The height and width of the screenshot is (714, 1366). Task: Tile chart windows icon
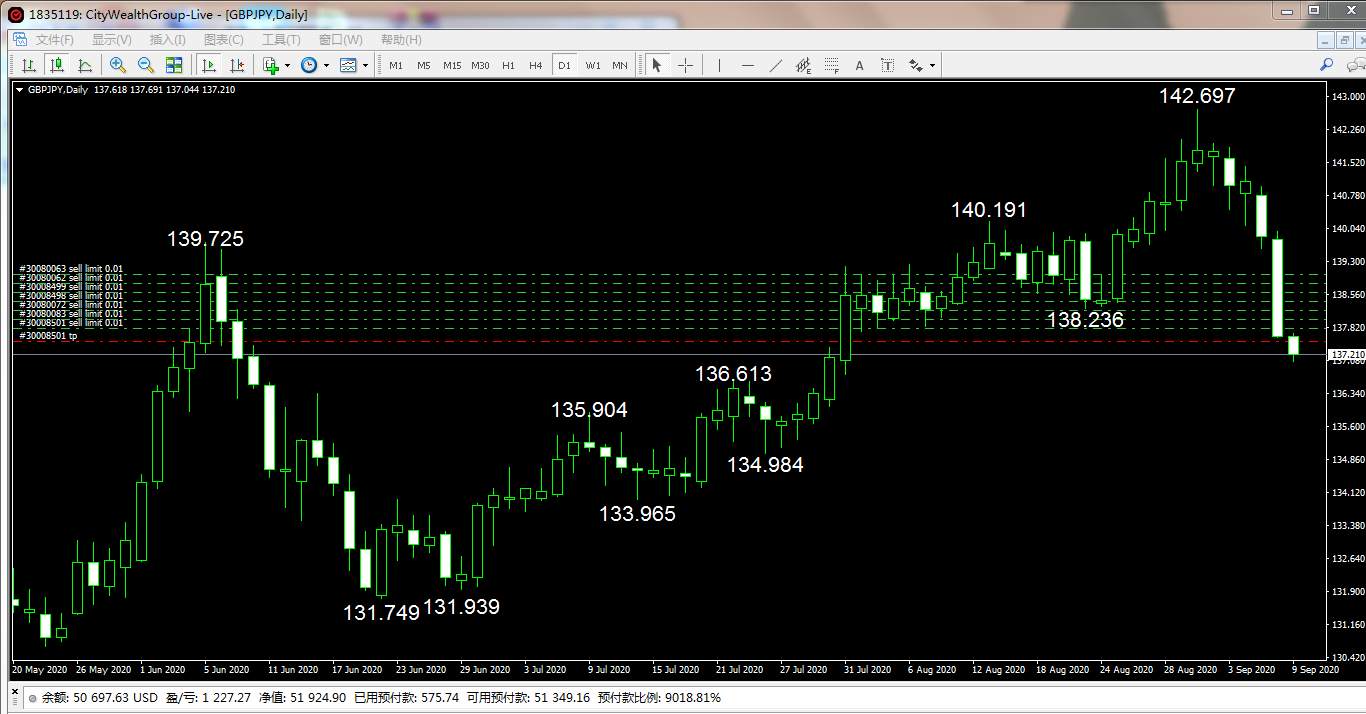[x=174, y=65]
